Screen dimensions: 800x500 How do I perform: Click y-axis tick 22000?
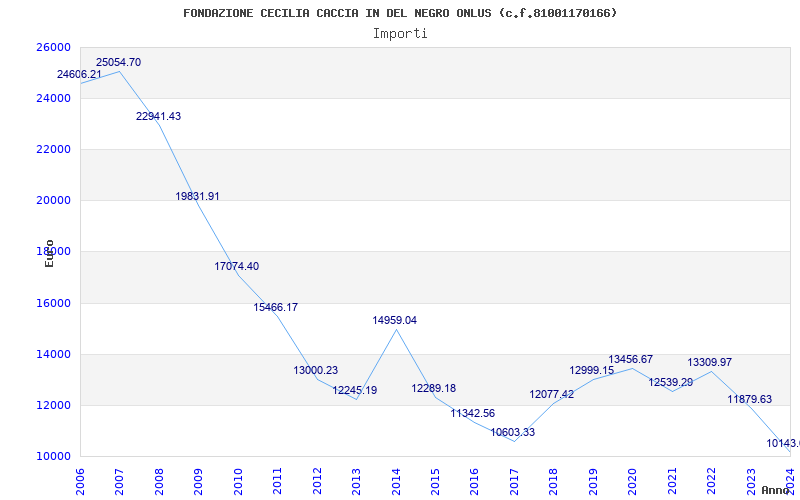coord(53,149)
